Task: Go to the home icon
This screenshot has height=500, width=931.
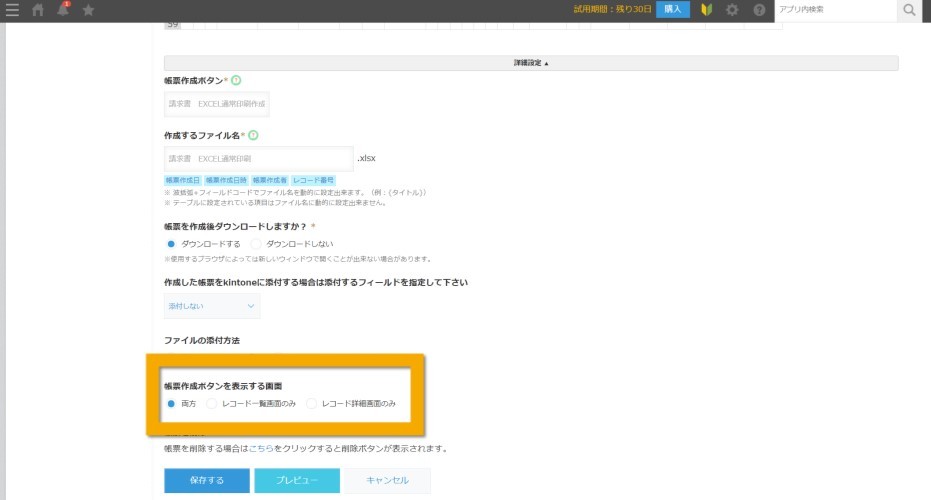Action: click(x=38, y=10)
